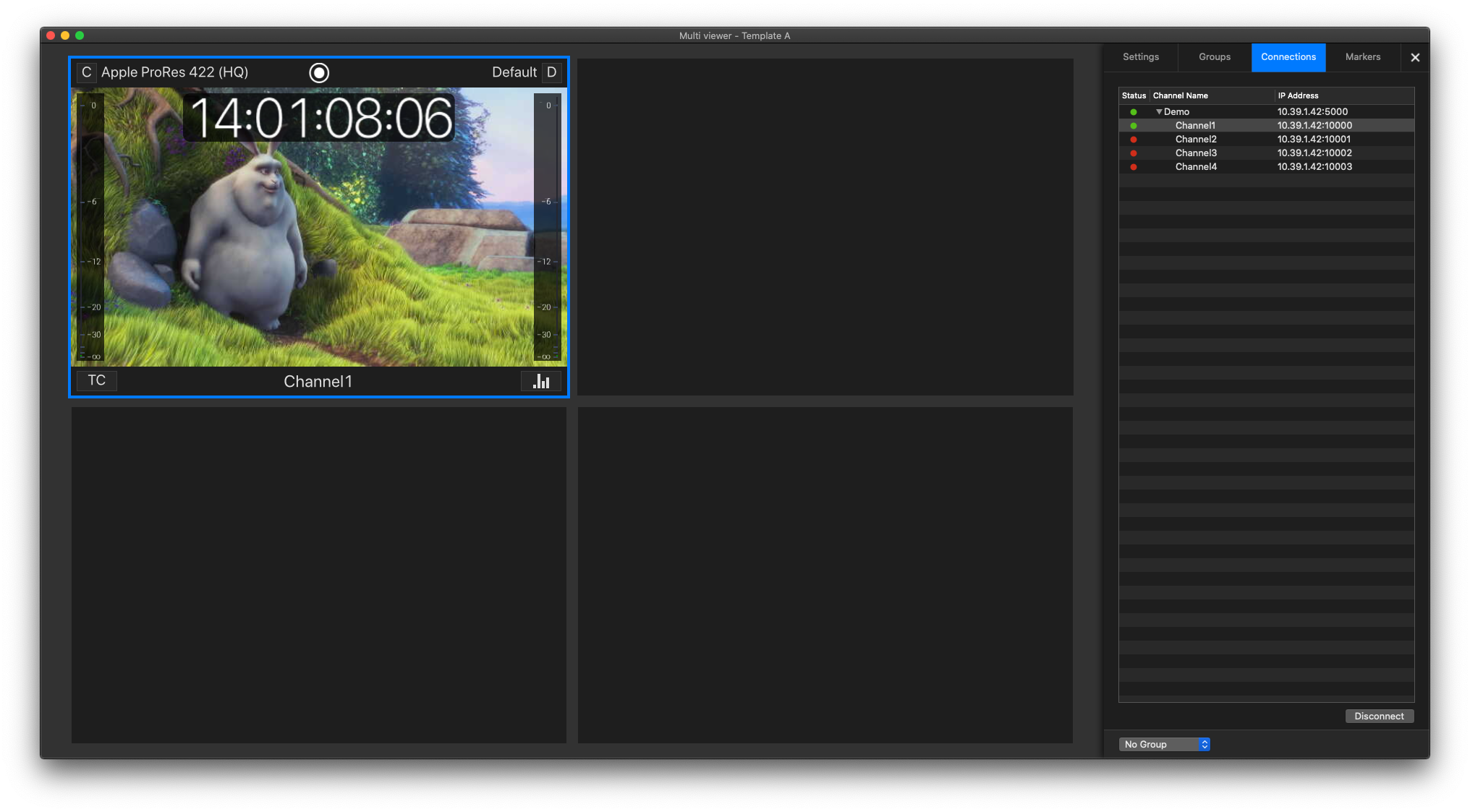The image size is (1470, 812).
Task: Select the Channel3 row in connections list
Action: 1266,153
